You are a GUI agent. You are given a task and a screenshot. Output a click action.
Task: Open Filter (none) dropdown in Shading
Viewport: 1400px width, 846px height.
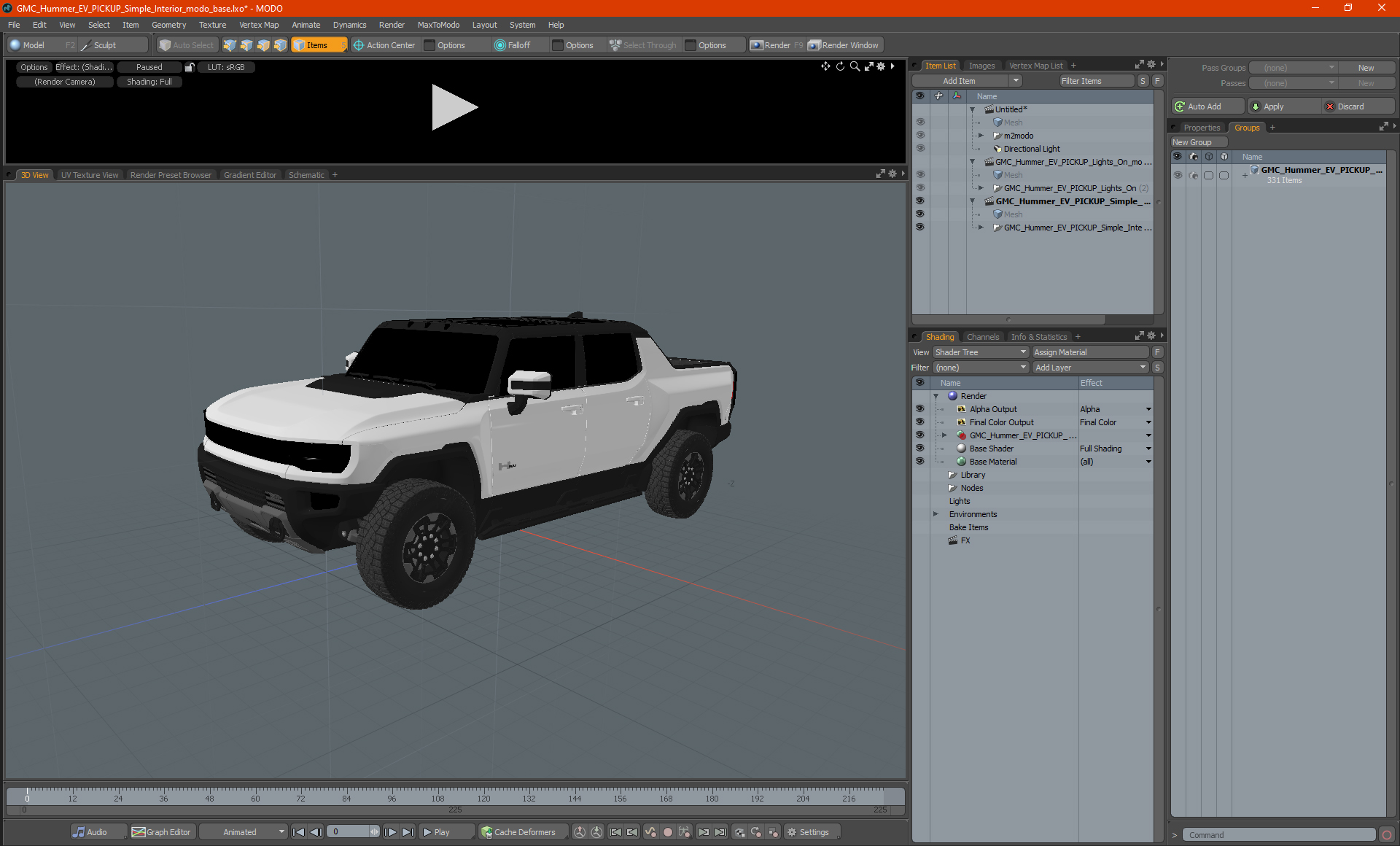coord(981,368)
